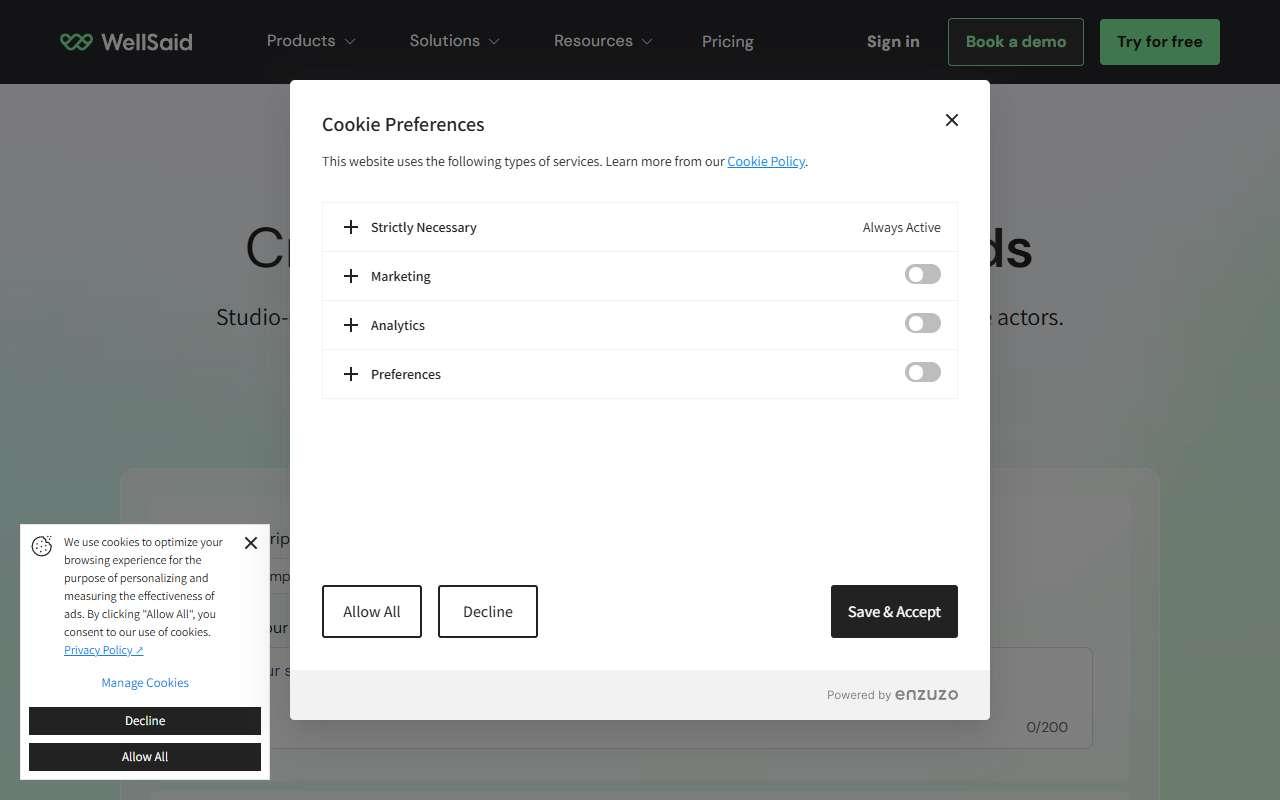The height and width of the screenshot is (800, 1280).
Task: Open the Privacy Policy link
Action: (x=104, y=650)
